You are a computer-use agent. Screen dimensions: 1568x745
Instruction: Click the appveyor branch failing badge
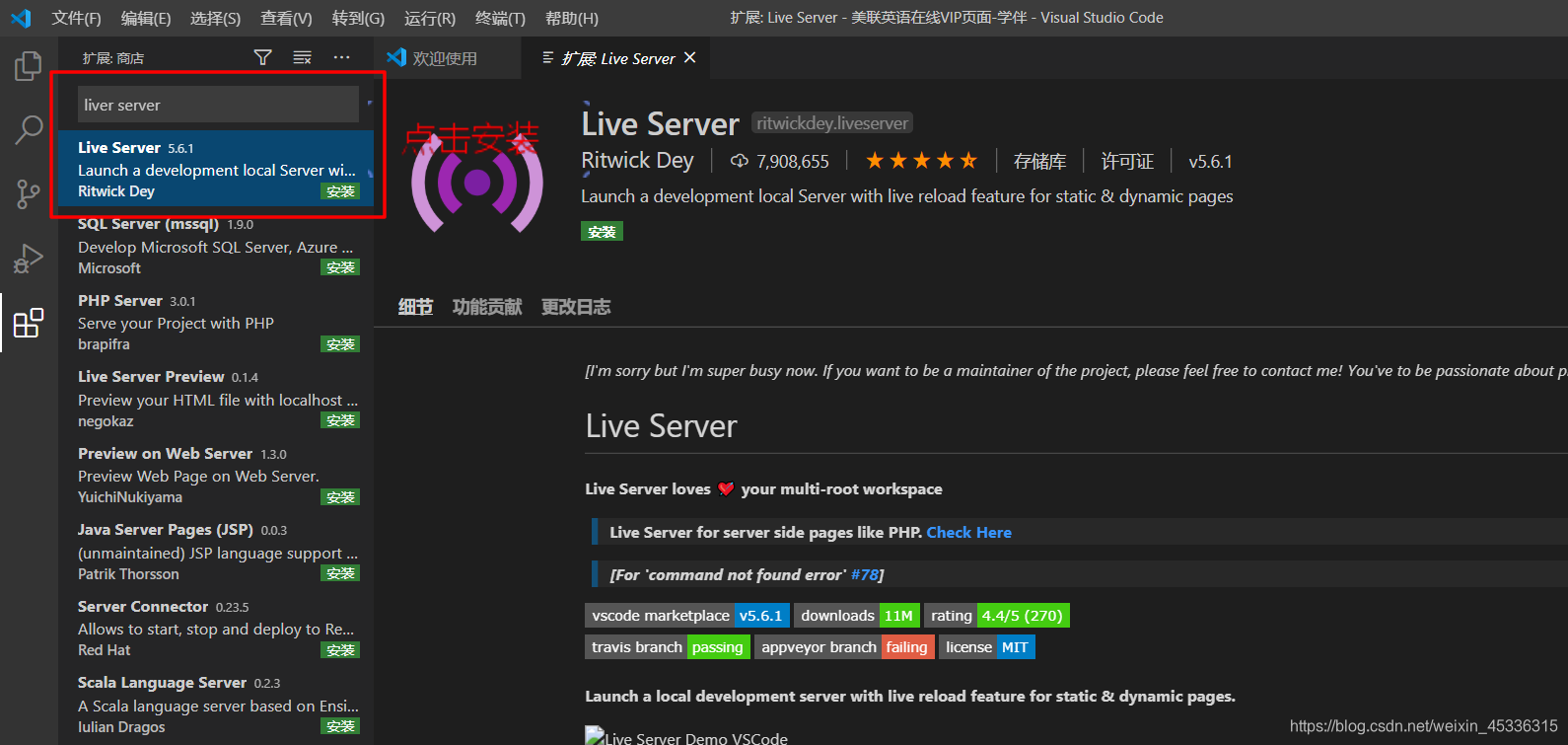(x=844, y=647)
